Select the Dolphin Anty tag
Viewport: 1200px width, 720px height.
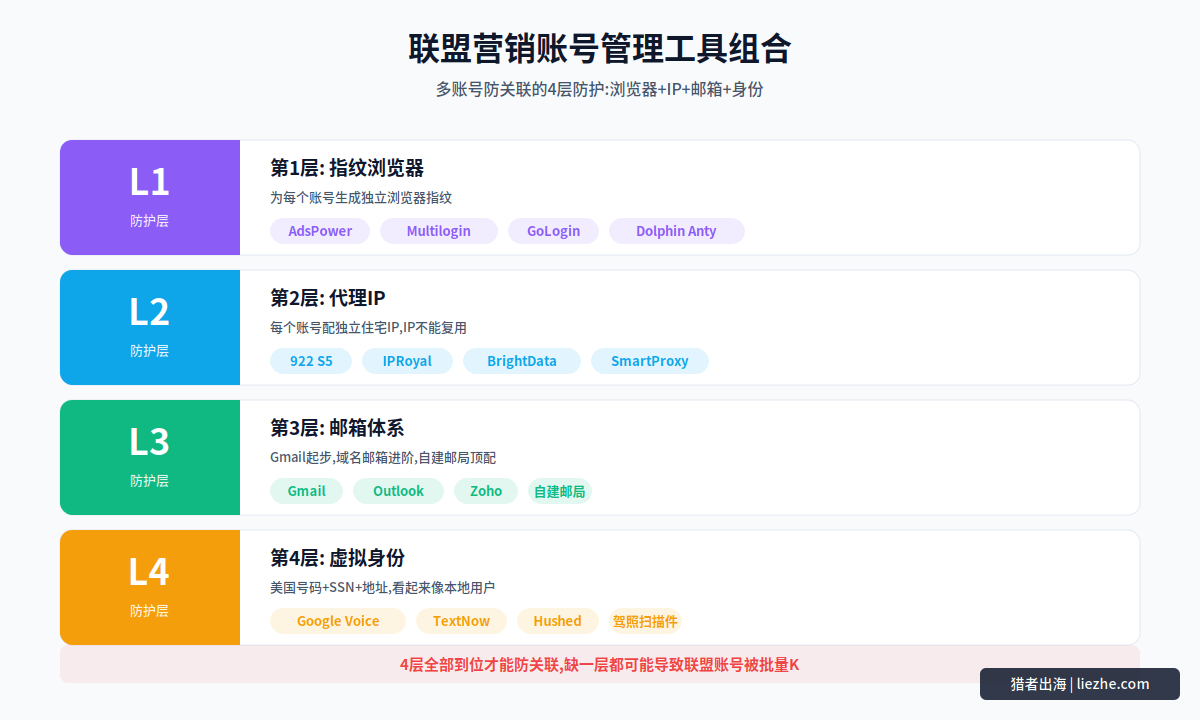coord(676,231)
